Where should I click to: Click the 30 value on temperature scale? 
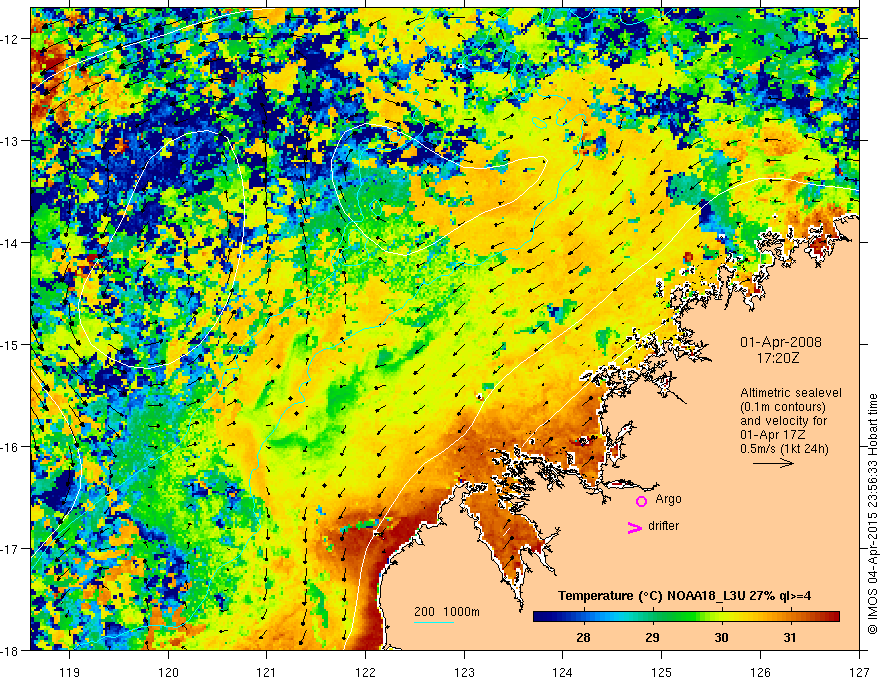click(x=721, y=637)
